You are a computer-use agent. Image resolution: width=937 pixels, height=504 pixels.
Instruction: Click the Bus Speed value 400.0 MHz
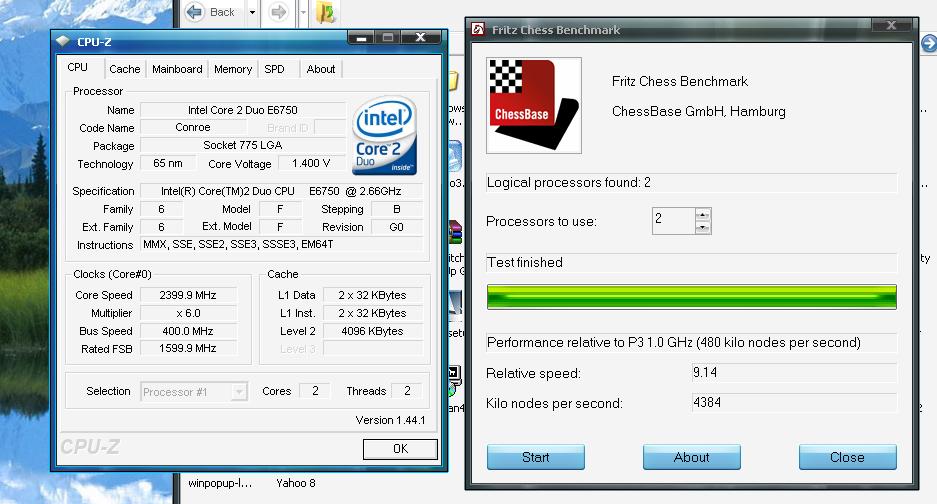click(x=188, y=331)
